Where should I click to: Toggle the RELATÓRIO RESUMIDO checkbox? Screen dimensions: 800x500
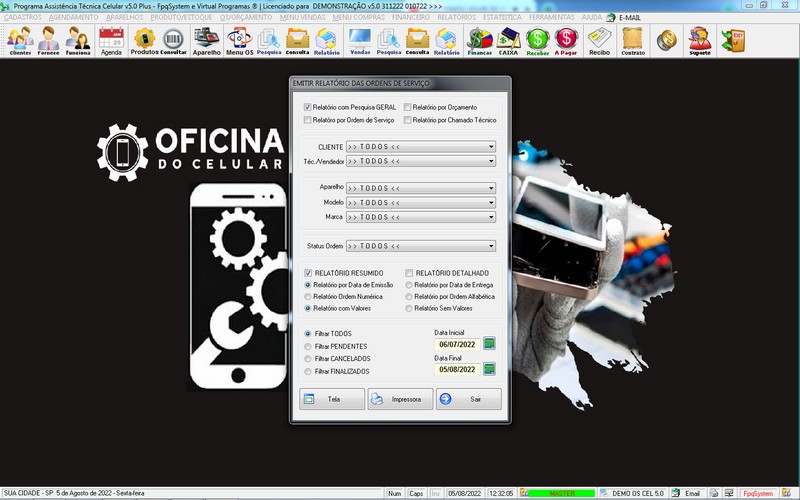(x=308, y=273)
